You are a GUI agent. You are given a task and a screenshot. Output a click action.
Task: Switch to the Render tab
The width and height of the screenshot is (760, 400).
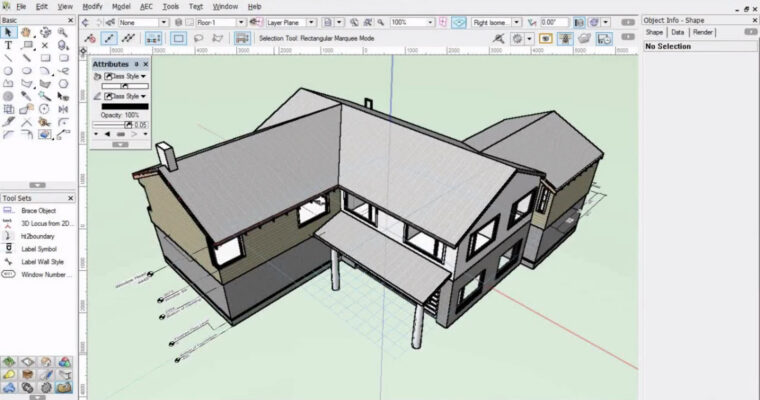click(702, 32)
